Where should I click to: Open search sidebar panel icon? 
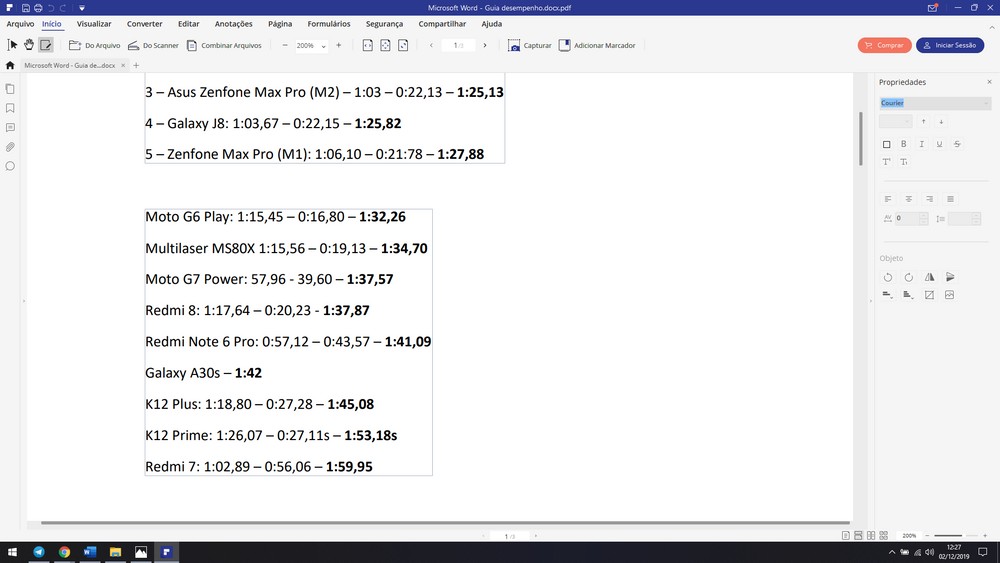click(x=10, y=166)
